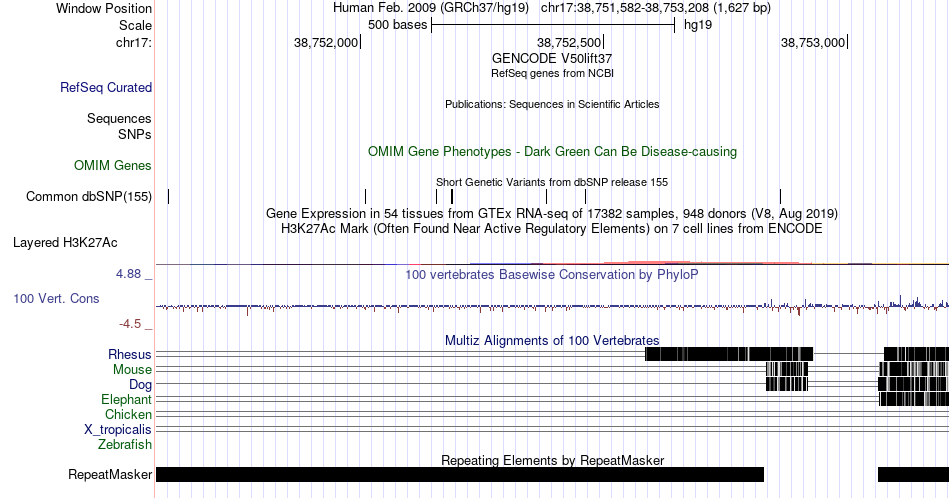Click the GTEx Gene Expression track title
Image resolution: width=950 pixels, height=498 pixels.
click(x=552, y=213)
